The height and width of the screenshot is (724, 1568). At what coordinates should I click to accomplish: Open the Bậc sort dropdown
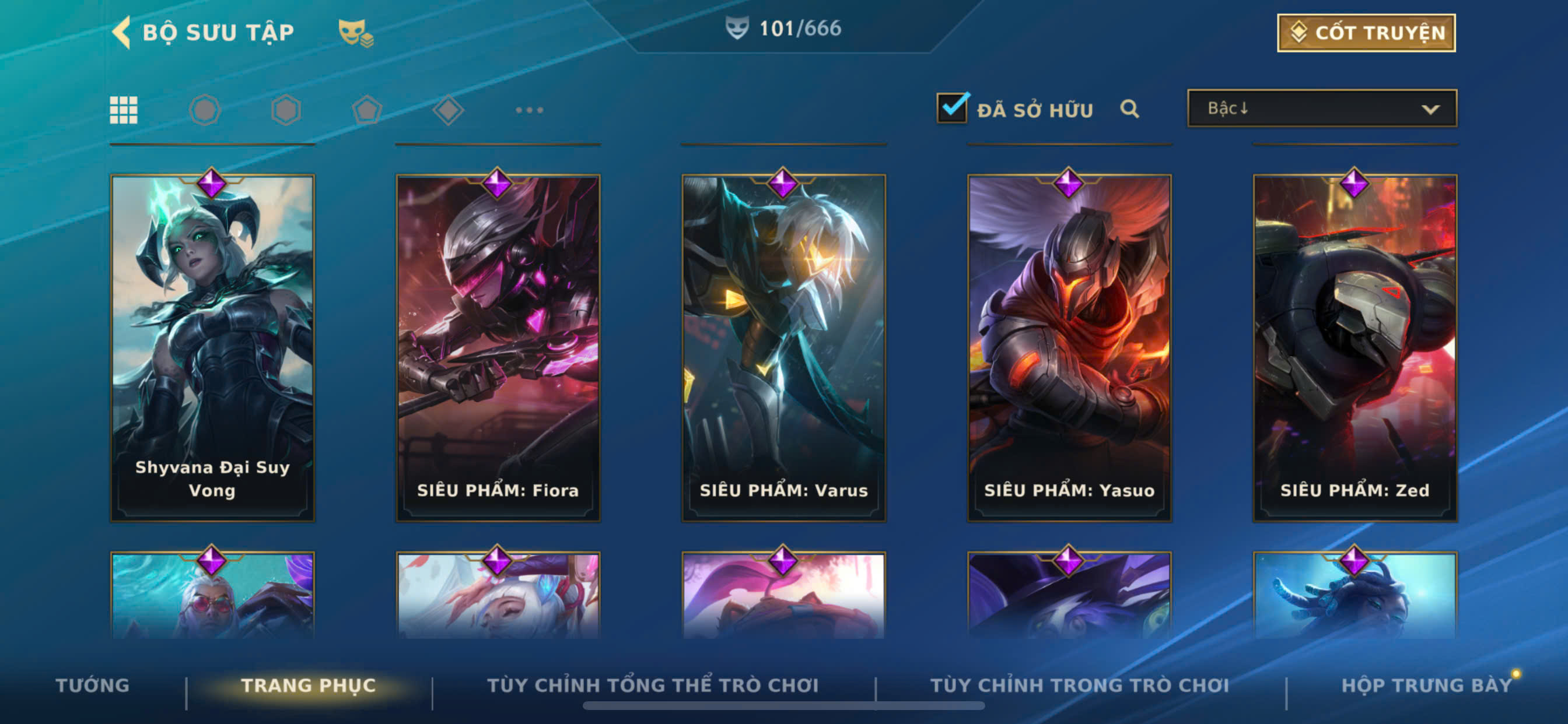click(1321, 108)
